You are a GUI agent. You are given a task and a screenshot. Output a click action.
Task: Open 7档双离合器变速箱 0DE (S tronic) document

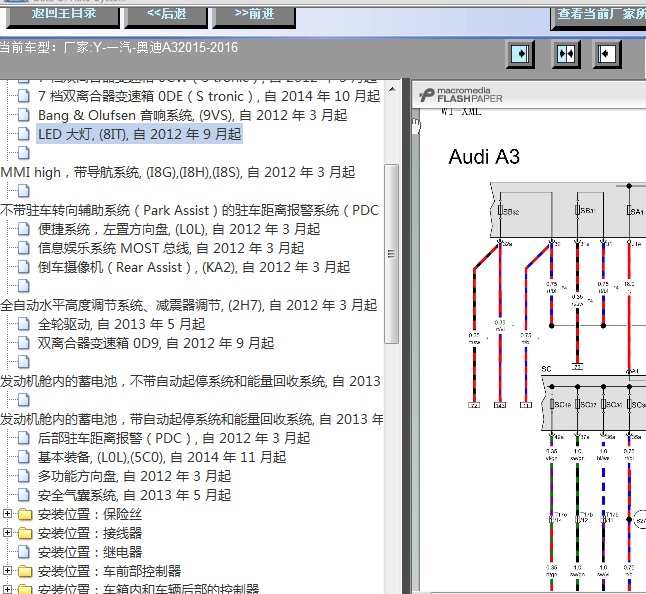tap(209, 96)
